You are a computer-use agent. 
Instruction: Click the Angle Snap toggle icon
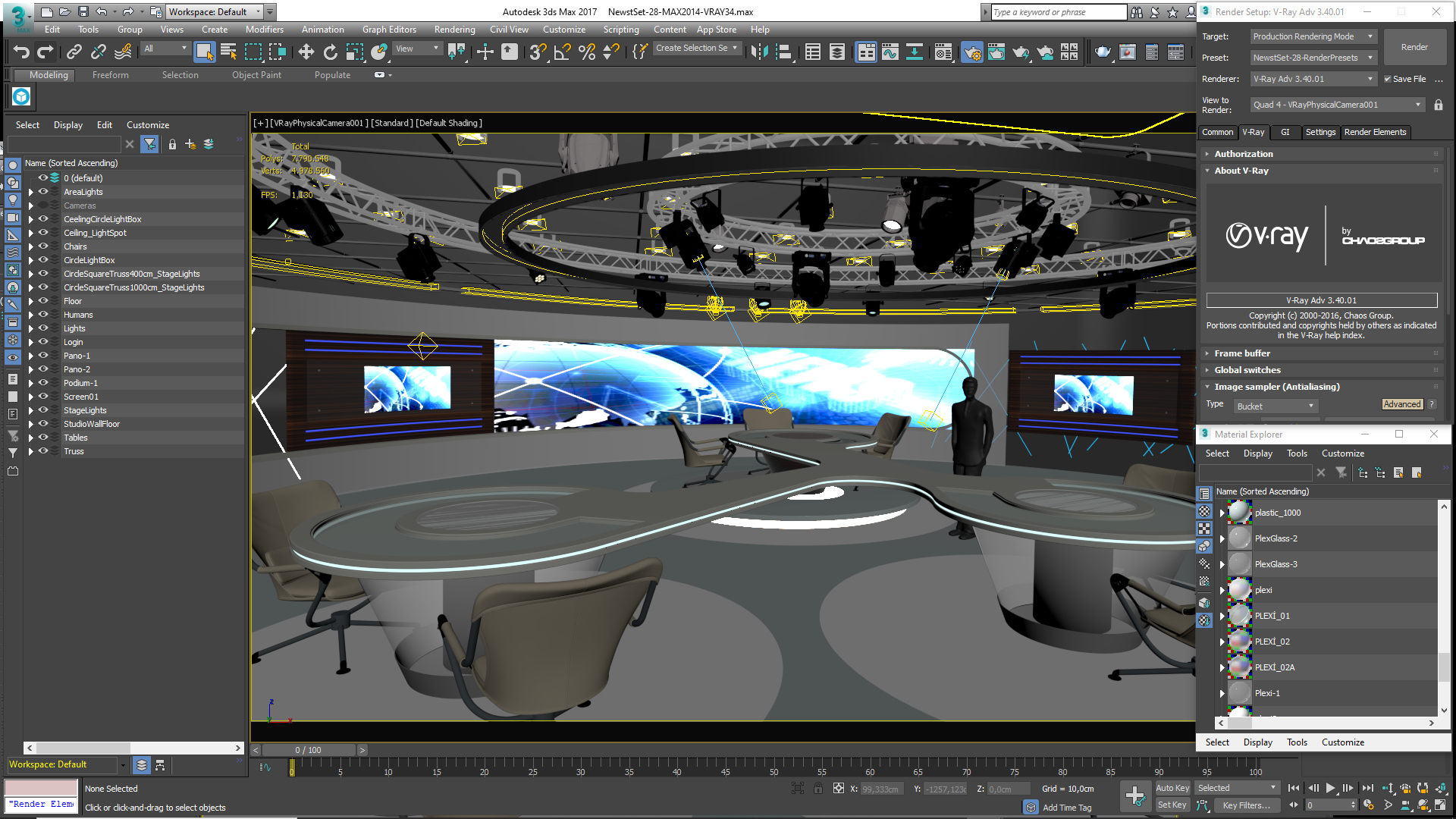(562, 52)
